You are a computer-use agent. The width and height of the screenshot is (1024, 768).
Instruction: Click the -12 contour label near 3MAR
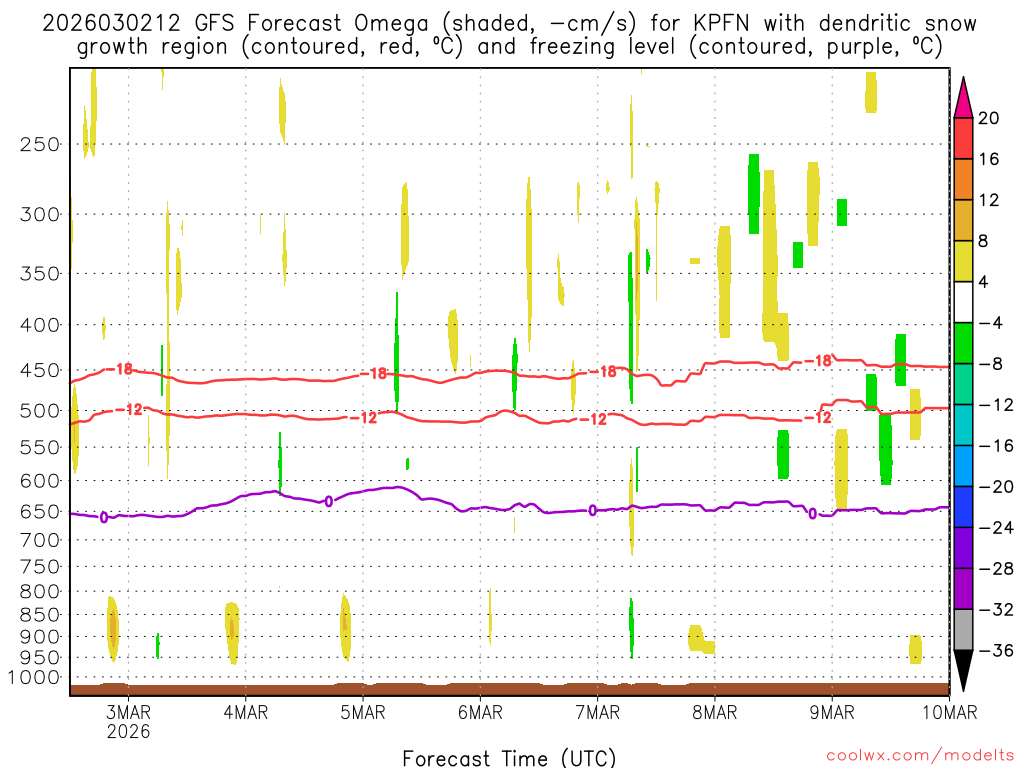point(129,410)
